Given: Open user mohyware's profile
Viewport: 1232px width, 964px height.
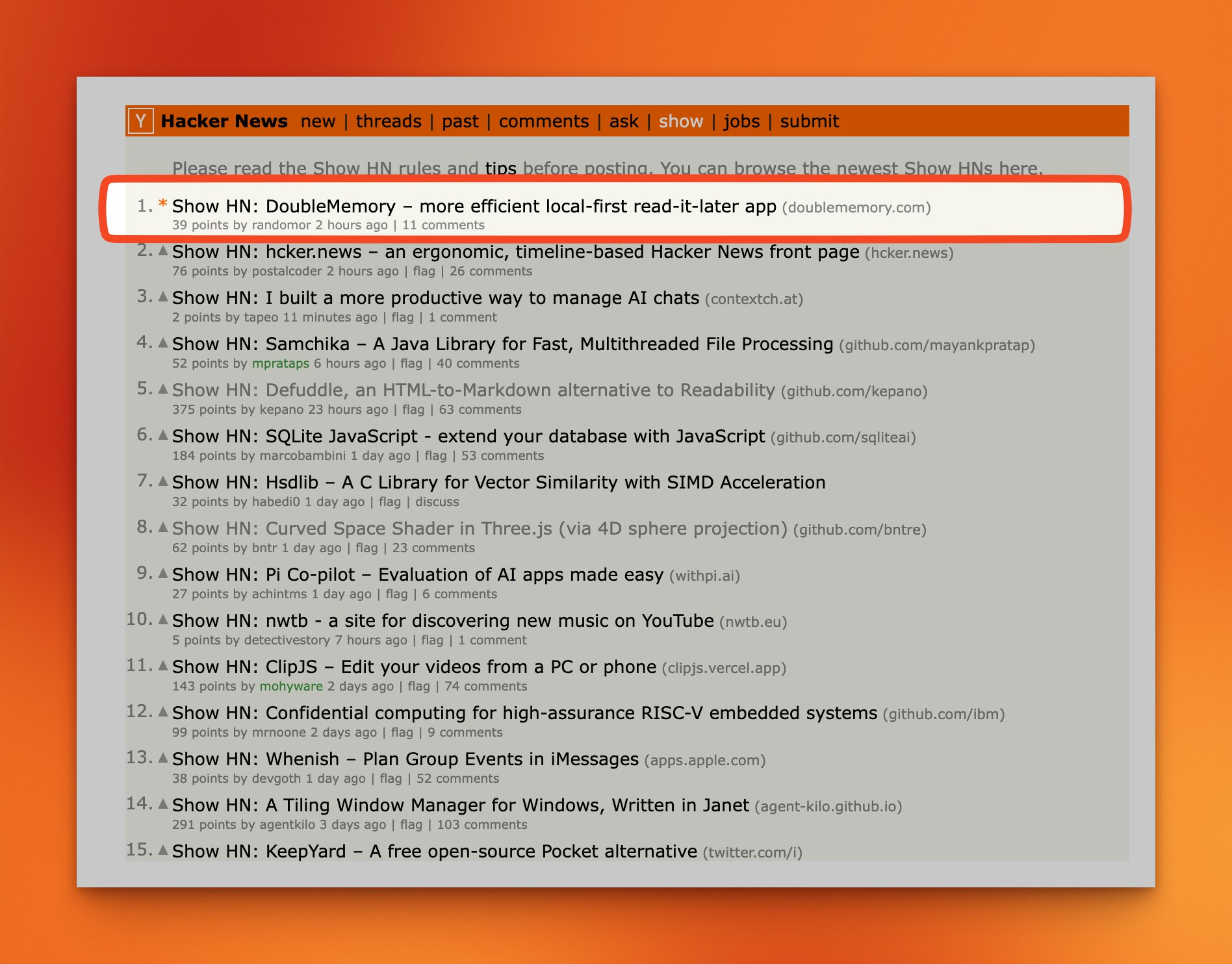Looking at the screenshot, I should point(290,687).
